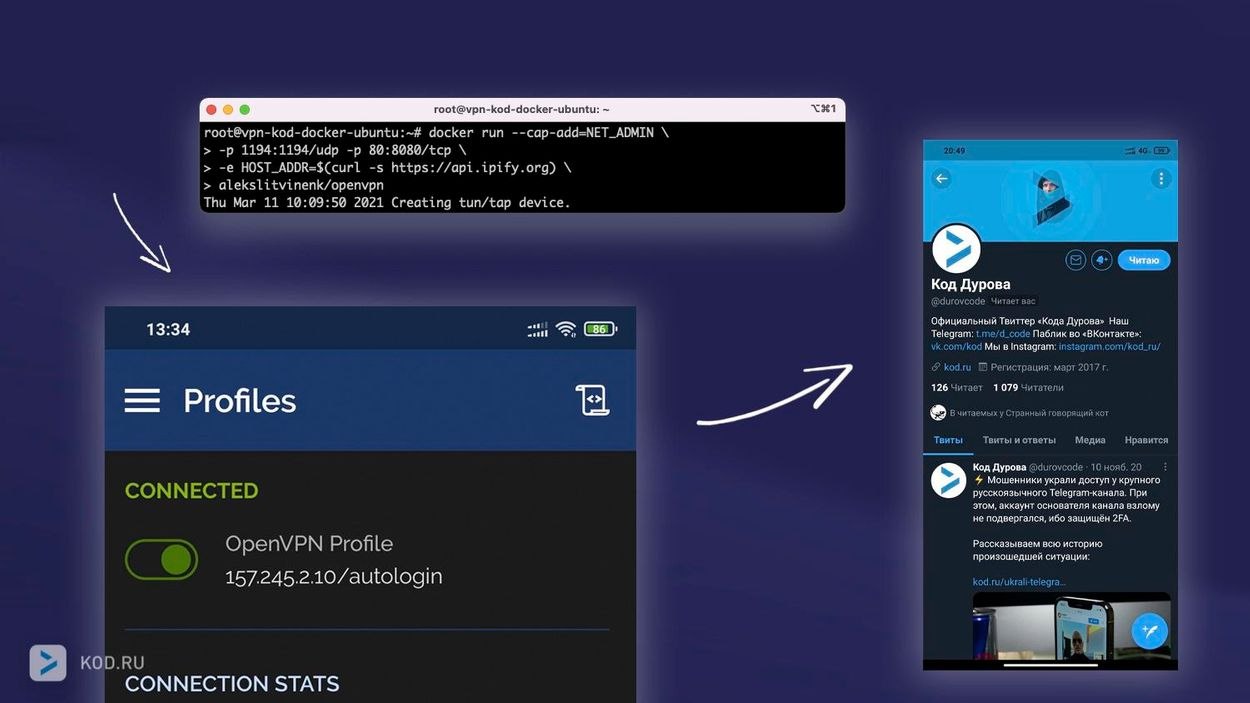The width and height of the screenshot is (1250, 703).
Task: Minimize the terminal with yellow button
Action: point(228,109)
